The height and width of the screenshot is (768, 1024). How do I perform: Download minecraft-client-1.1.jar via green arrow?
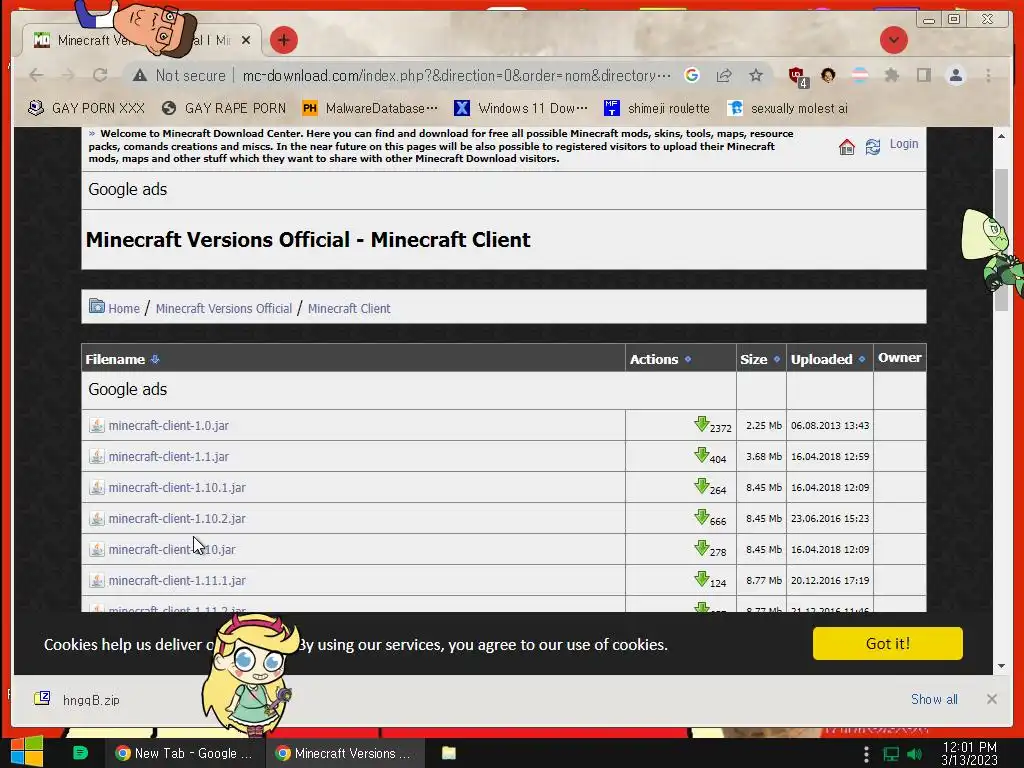coord(701,455)
